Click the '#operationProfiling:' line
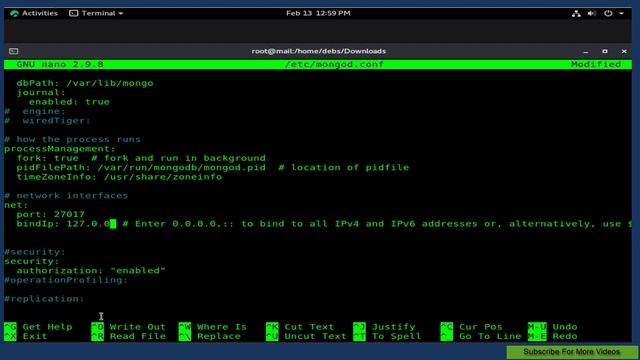Image resolution: width=640 pixels, height=360 pixels. pyautogui.click(x=66, y=280)
